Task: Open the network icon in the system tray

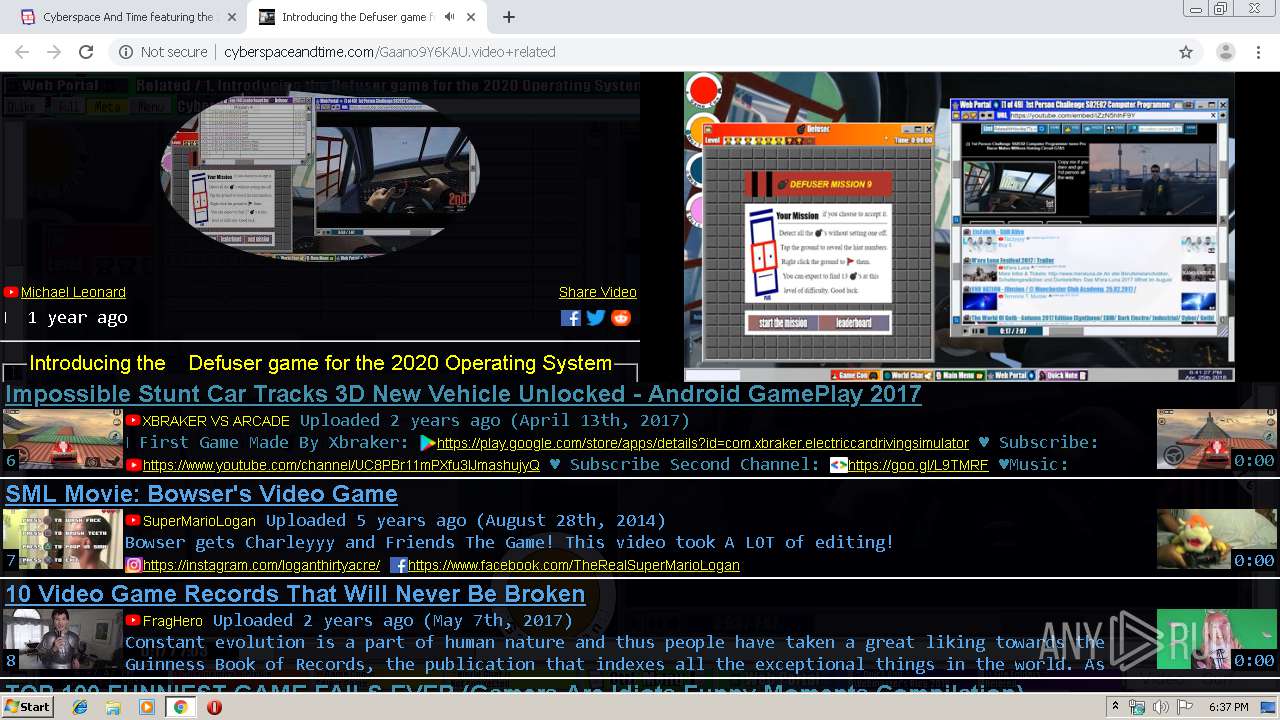Action: [x=1137, y=707]
